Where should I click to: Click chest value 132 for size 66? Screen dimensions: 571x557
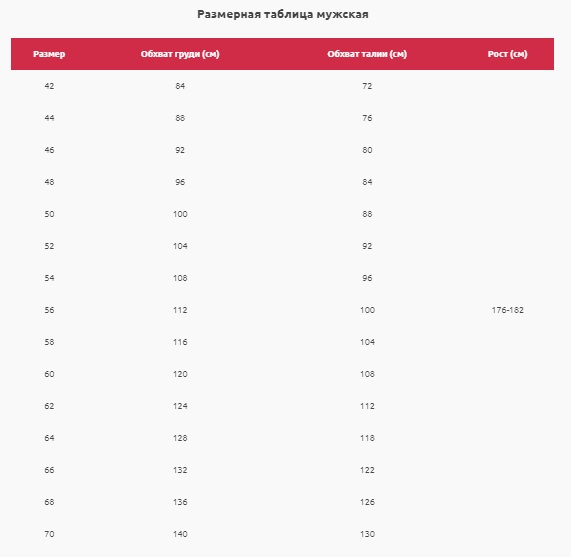(180, 470)
